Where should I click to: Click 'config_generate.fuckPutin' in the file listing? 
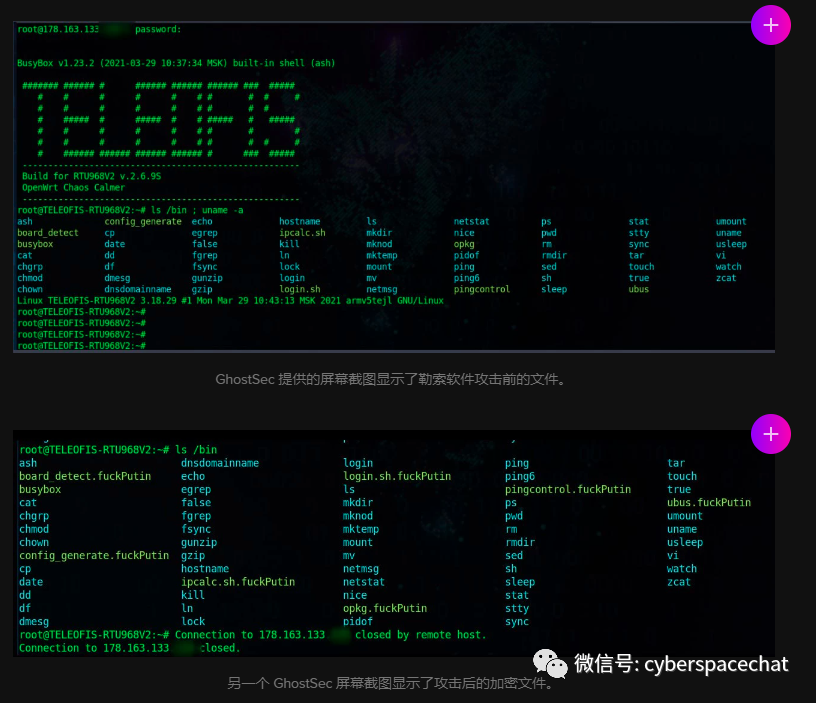(x=94, y=555)
